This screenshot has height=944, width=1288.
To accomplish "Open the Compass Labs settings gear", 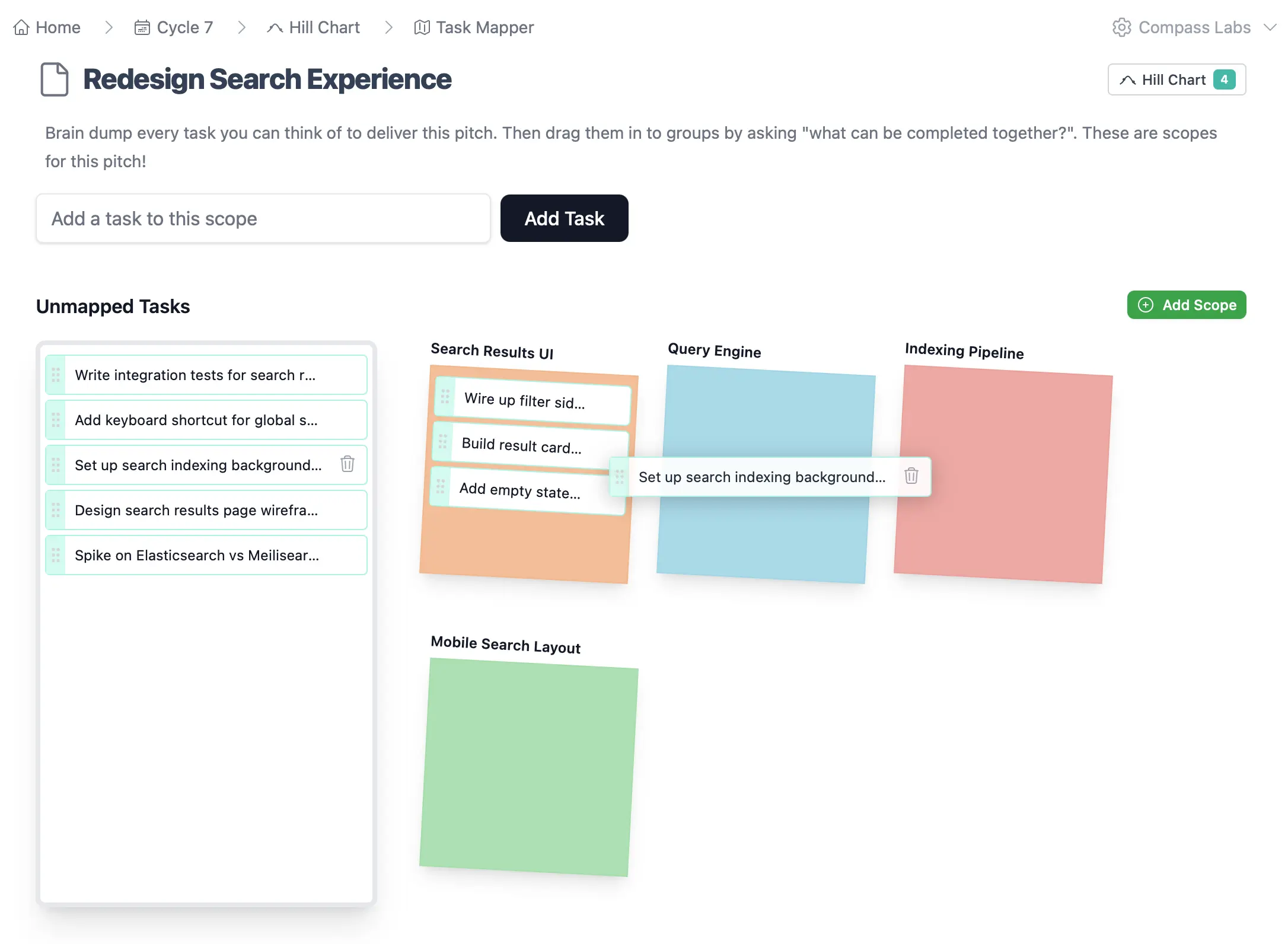I will [x=1123, y=27].
